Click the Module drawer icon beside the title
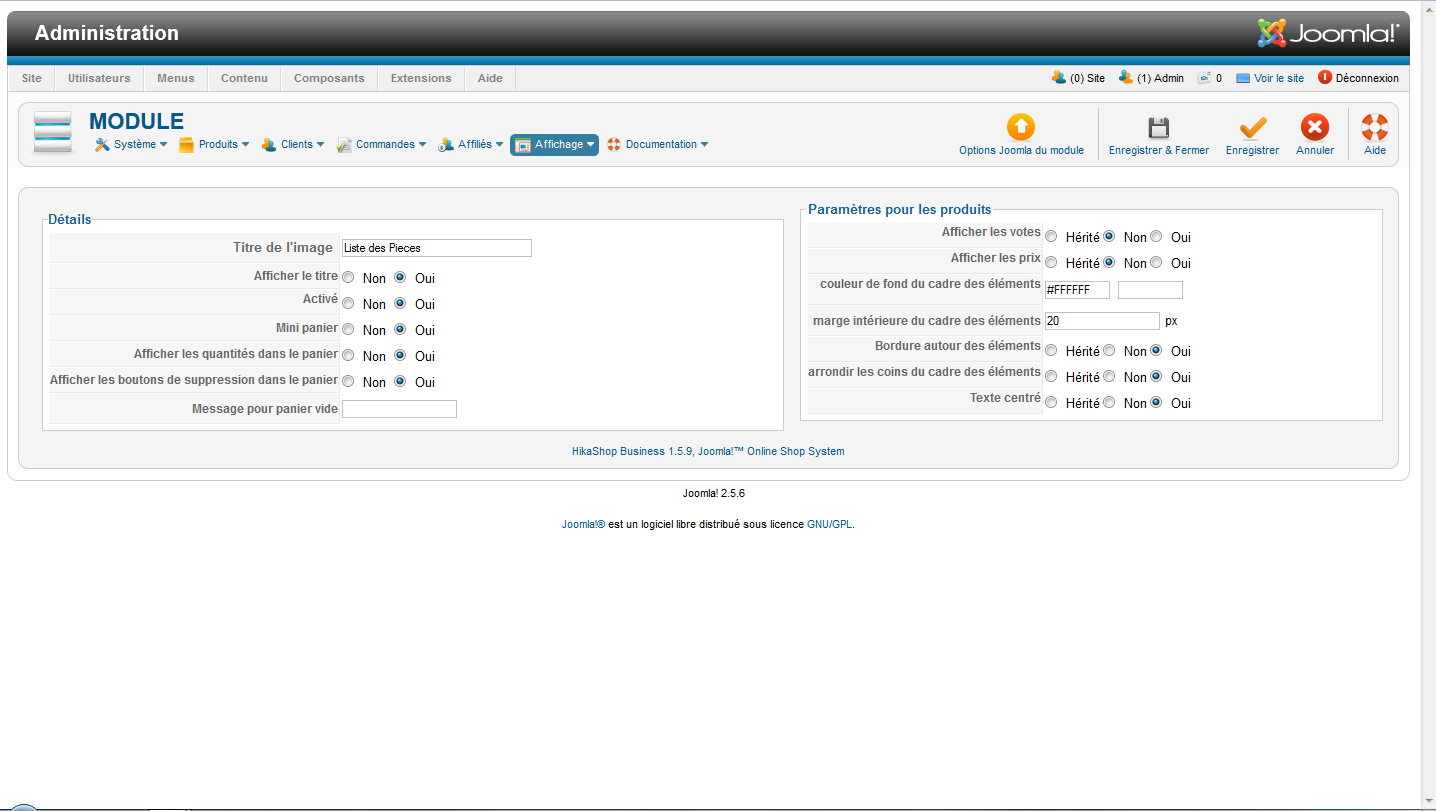The image size is (1436, 811). click(x=53, y=132)
